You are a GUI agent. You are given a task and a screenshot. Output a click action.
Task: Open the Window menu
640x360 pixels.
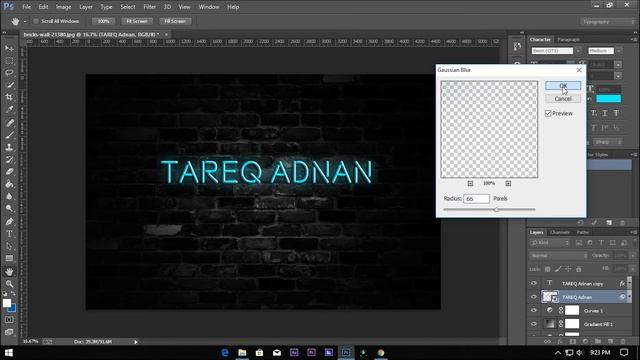209,7
